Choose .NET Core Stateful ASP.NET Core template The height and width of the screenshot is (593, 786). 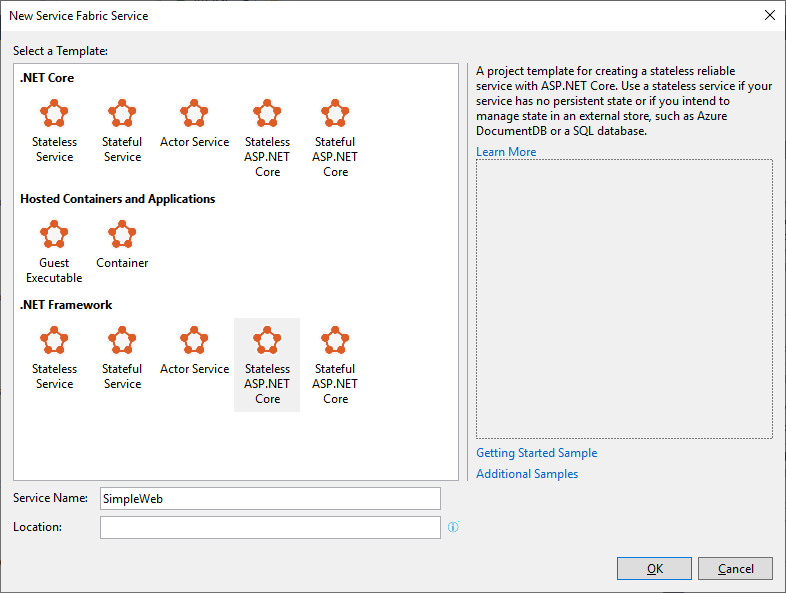tap(335, 137)
